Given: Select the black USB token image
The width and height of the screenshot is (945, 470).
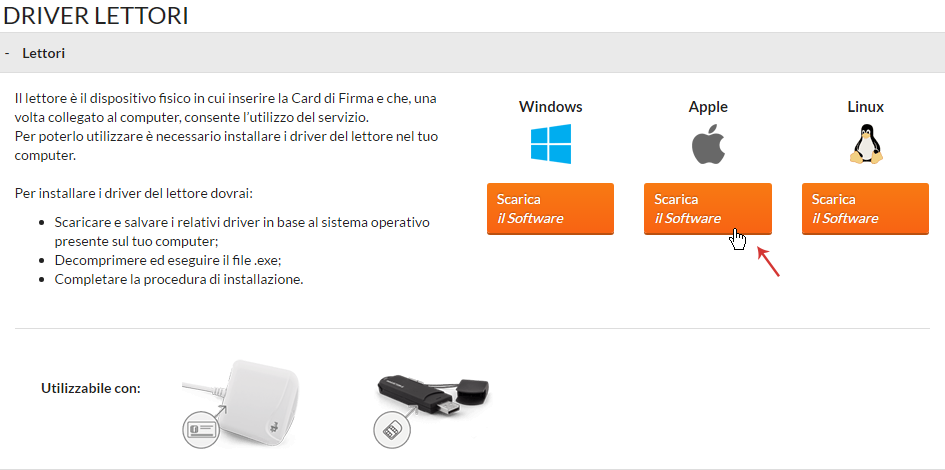Looking at the screenshot, I should [432, 404].
